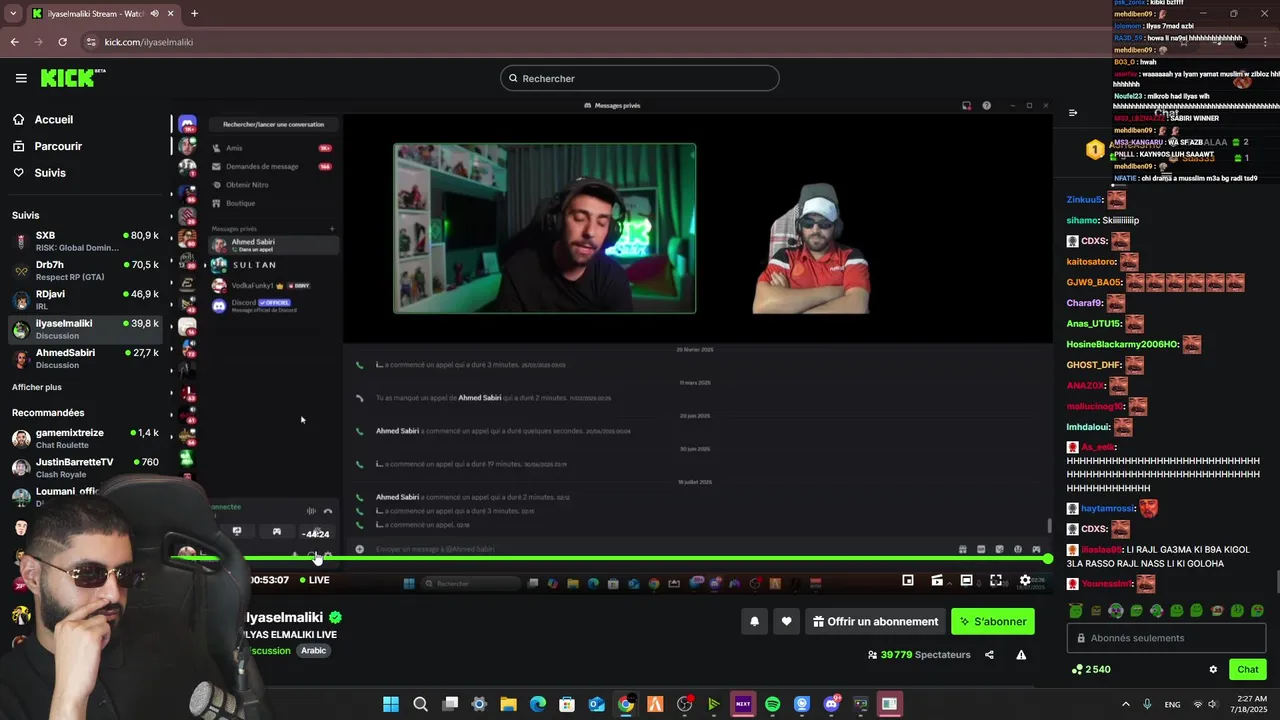Screen dimensions: 1280x720
Task: Send message with Chat button
Action: (x=1248, y=669)
